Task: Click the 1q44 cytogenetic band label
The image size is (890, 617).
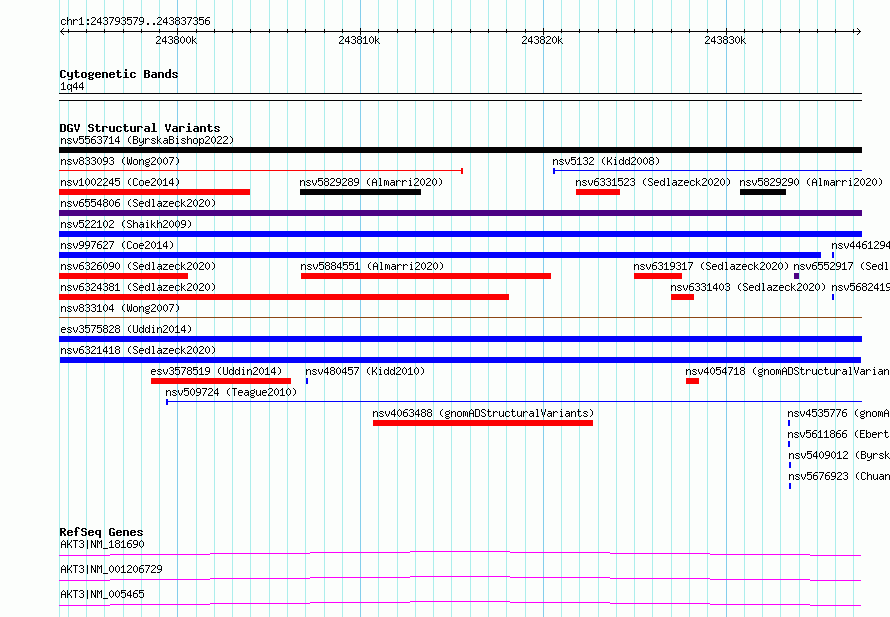Action: pos(72,86)
